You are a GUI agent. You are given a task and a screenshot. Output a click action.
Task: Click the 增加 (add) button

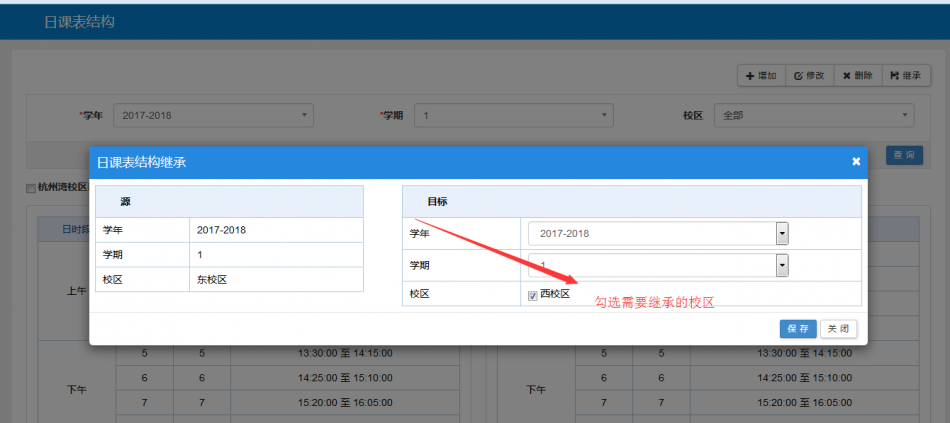[x=761, y=75]
